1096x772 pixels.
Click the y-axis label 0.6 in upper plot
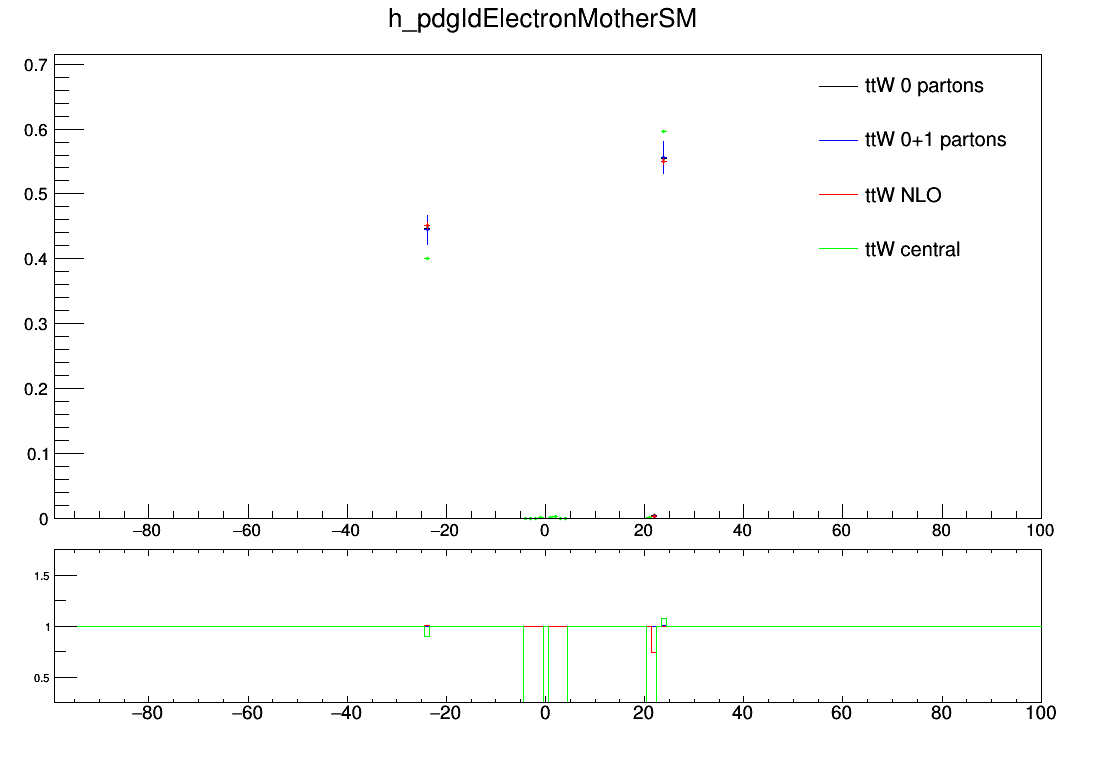tap(36, 130)
